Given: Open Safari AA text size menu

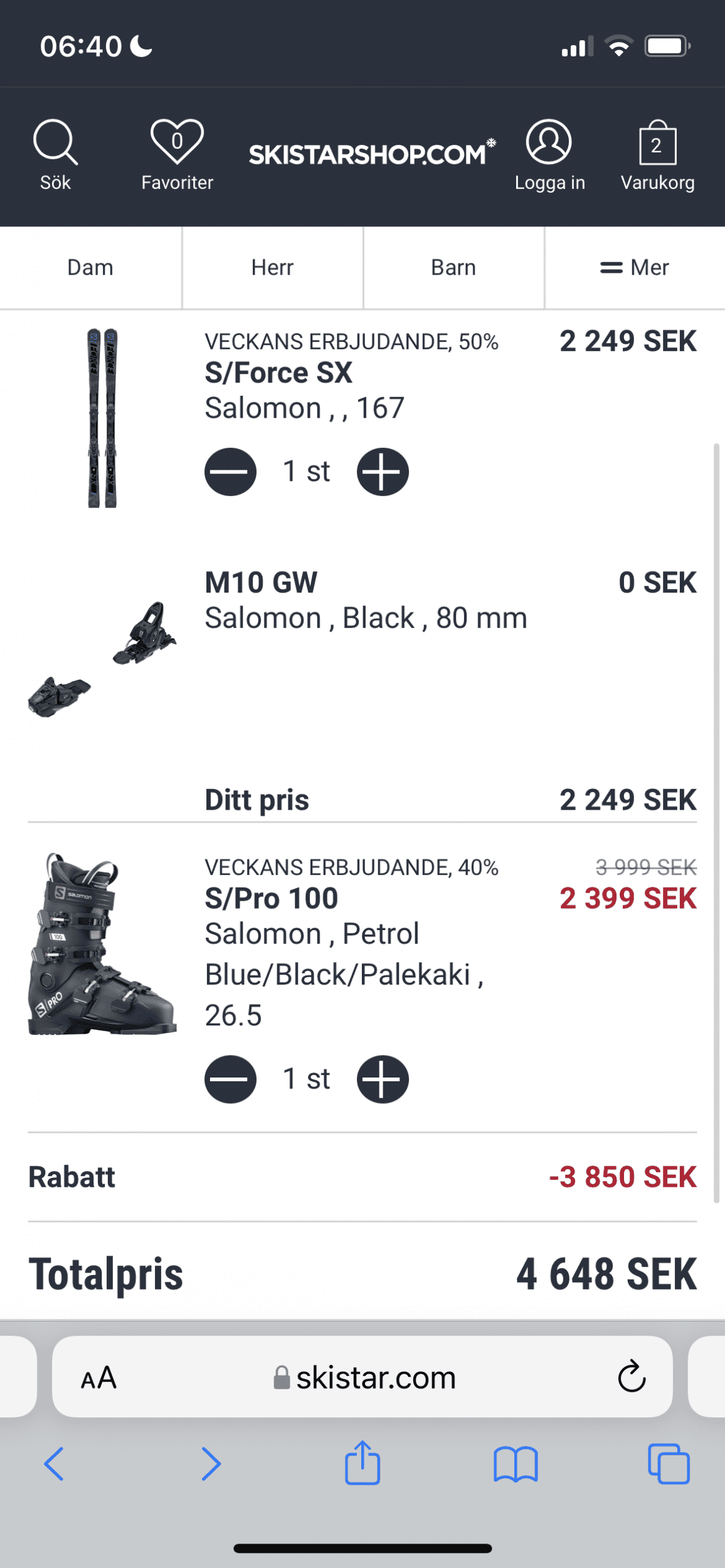Looking at the screenshot, I should (99, 1378).
